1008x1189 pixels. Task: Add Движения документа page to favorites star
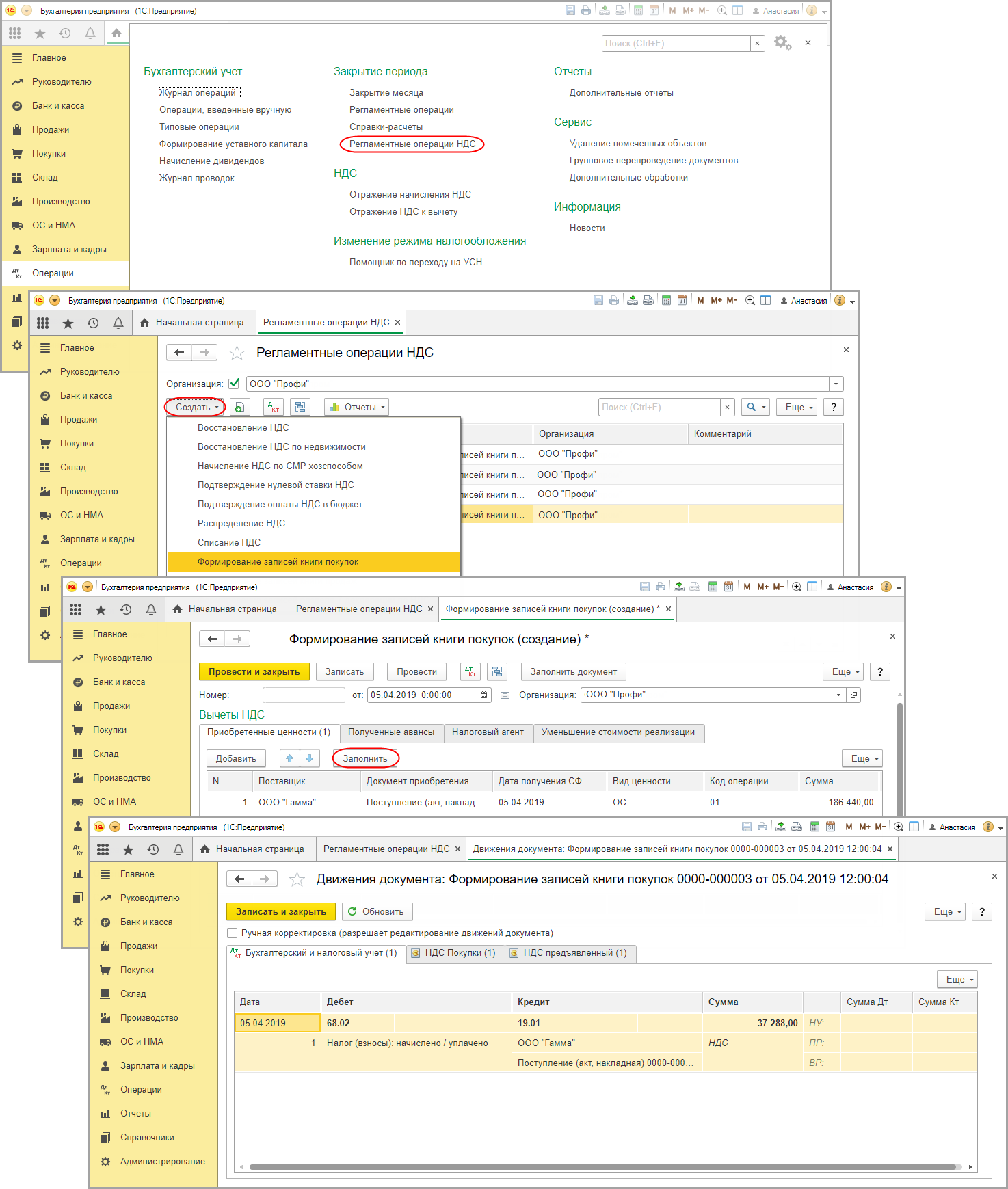[x=297, y=879]
